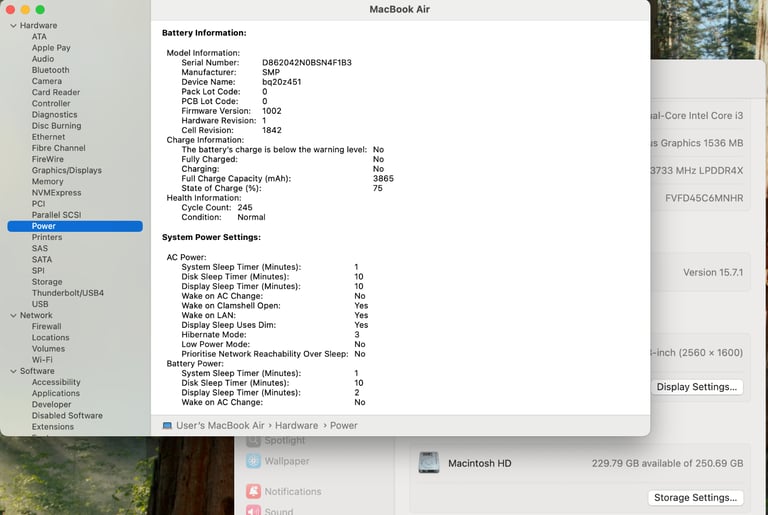Image resolution: width=768 pixels, height=515 pixels.
Task: Choose Controller in the Hardware list
Action: pos(51,104)
